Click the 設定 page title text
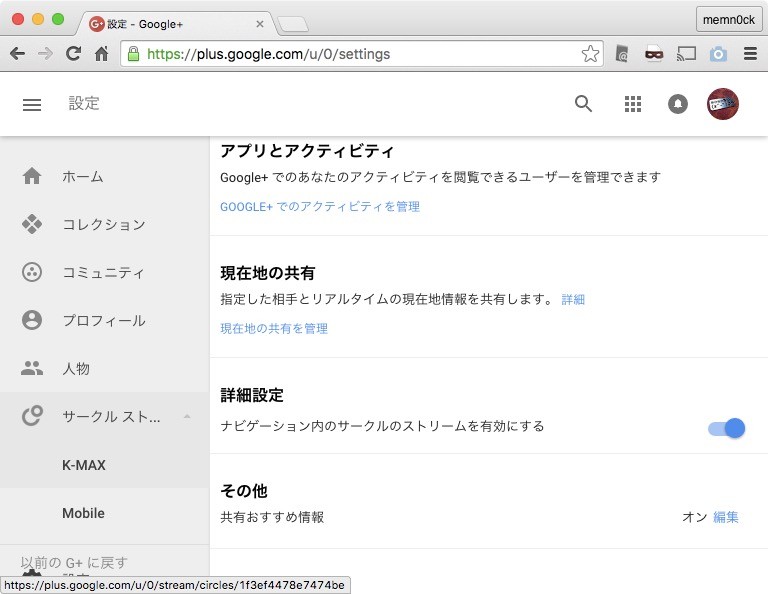This screenshot has width=768, height=594. click(x=84, y=104)
